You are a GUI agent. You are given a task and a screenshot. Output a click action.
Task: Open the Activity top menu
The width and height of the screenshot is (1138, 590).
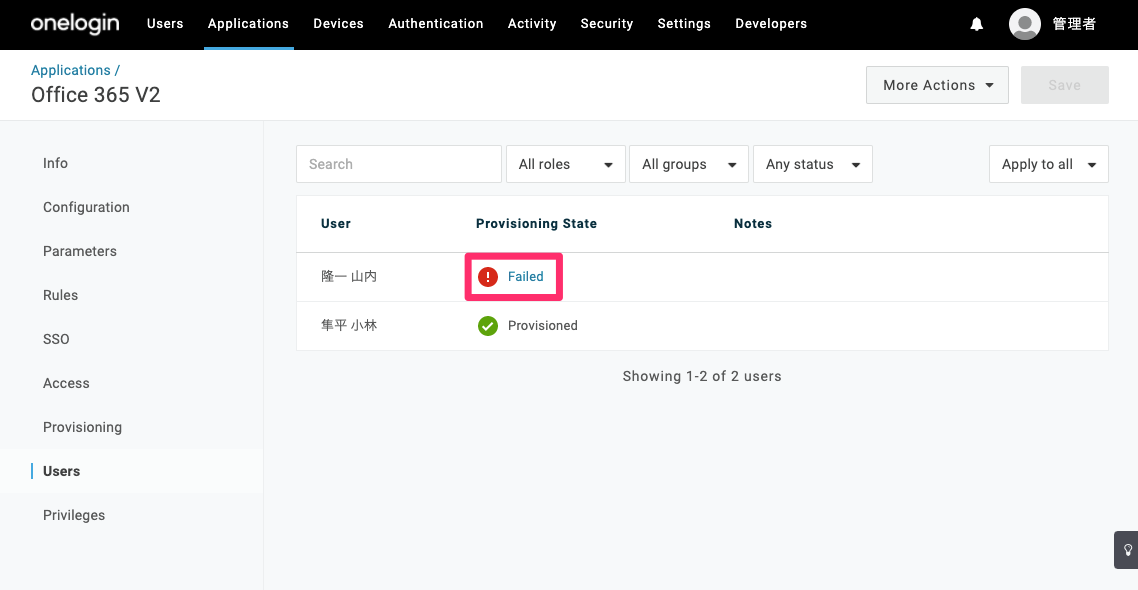[x=532, y=24]
